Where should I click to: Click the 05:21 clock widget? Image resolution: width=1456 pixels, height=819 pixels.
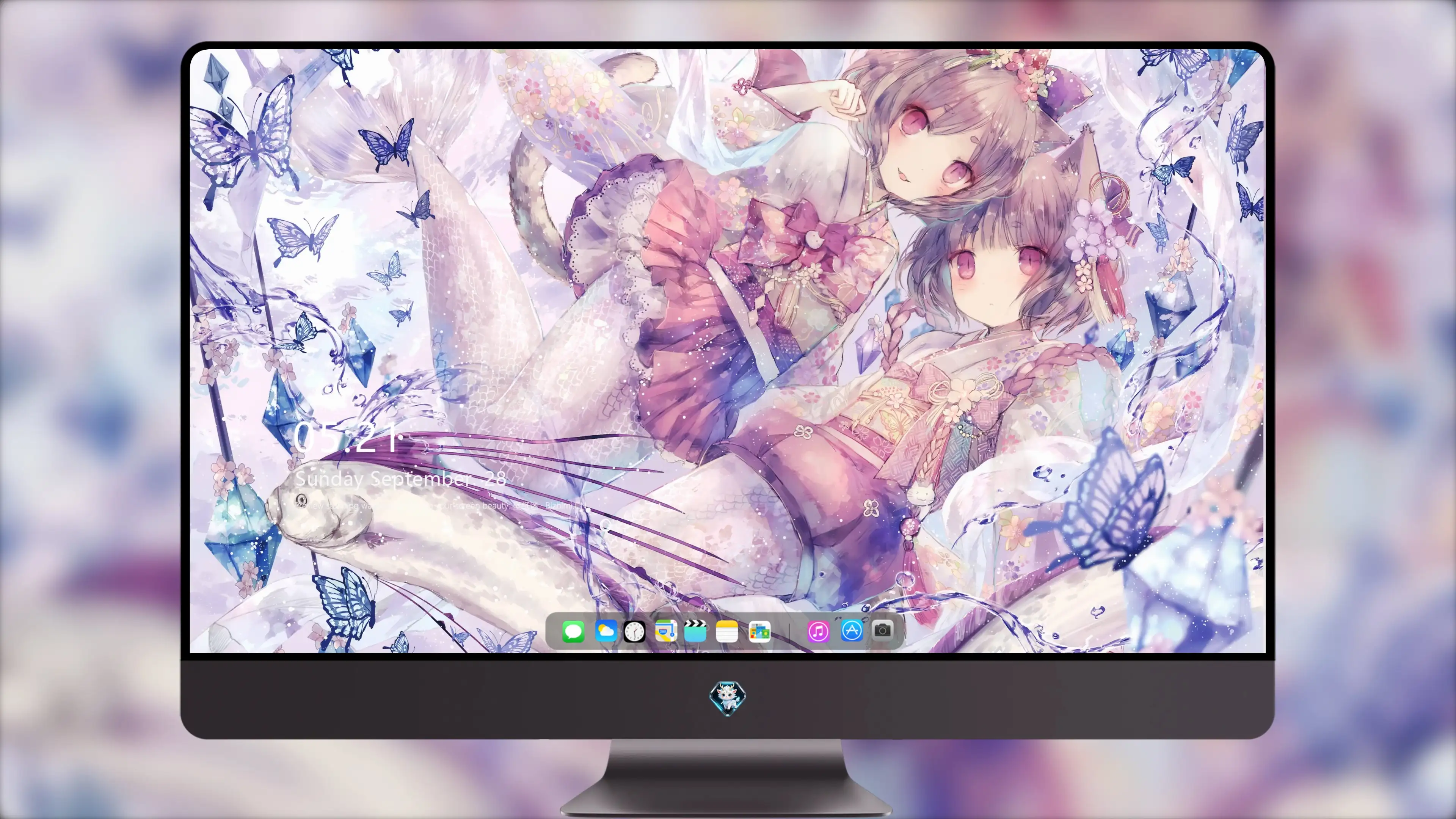coord(348,437)
